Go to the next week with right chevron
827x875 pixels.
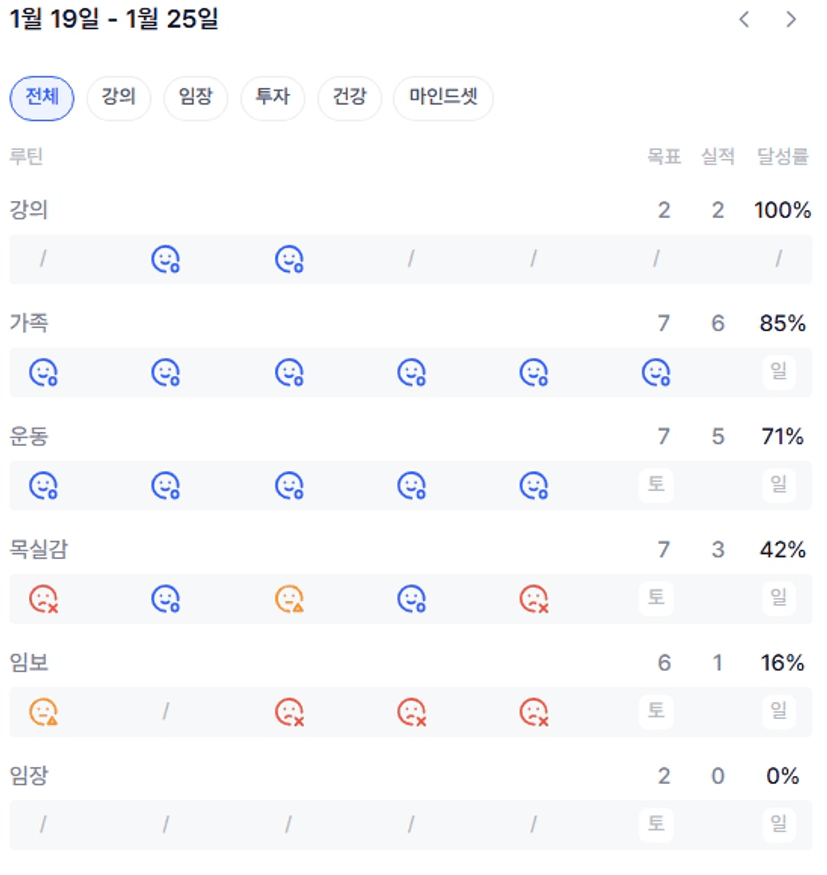791,19
